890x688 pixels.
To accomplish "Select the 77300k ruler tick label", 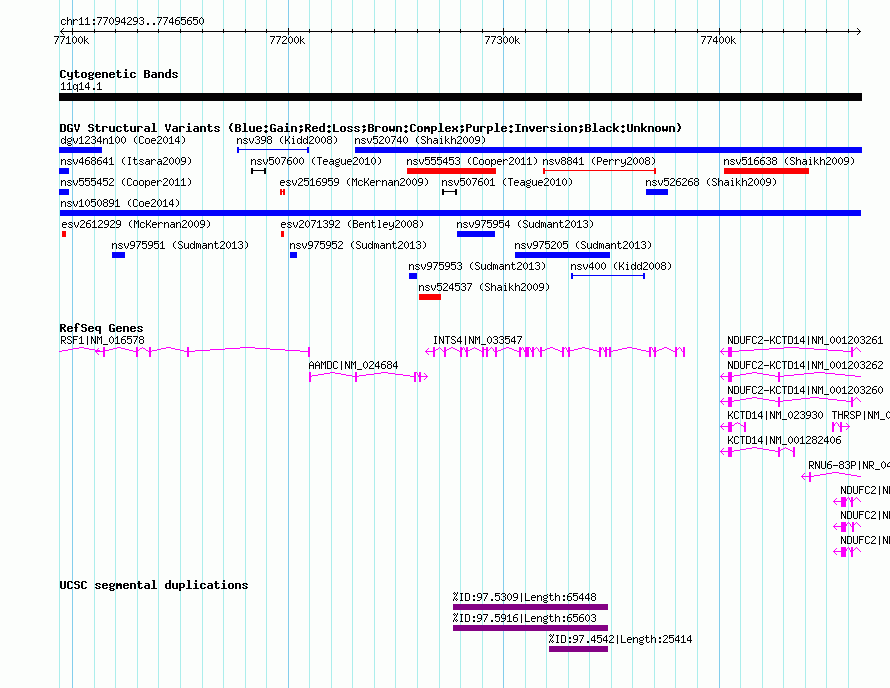I will pyautogui.click(x=502, y=40).
